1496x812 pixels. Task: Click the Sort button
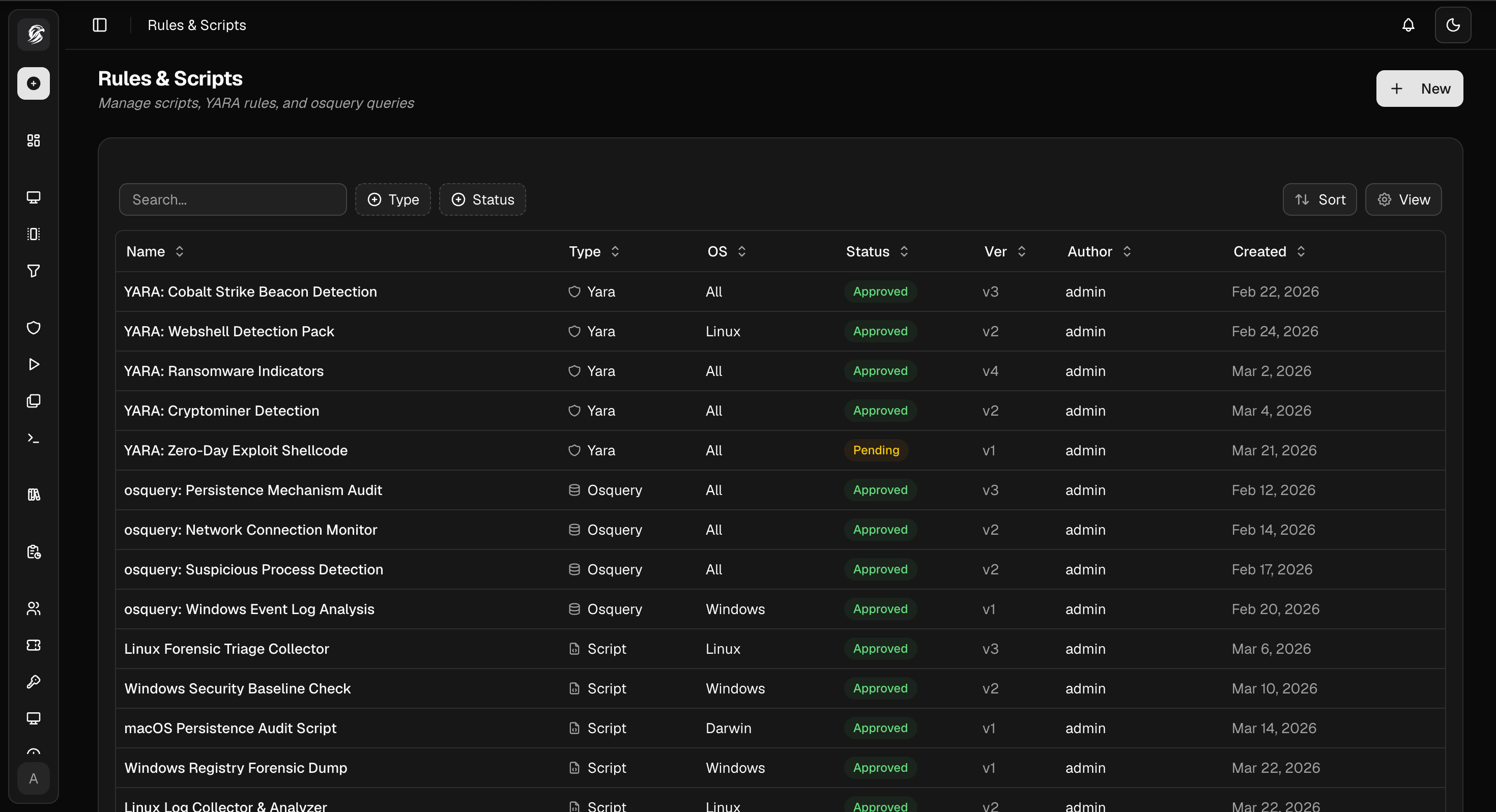(x=1319, y=200)
